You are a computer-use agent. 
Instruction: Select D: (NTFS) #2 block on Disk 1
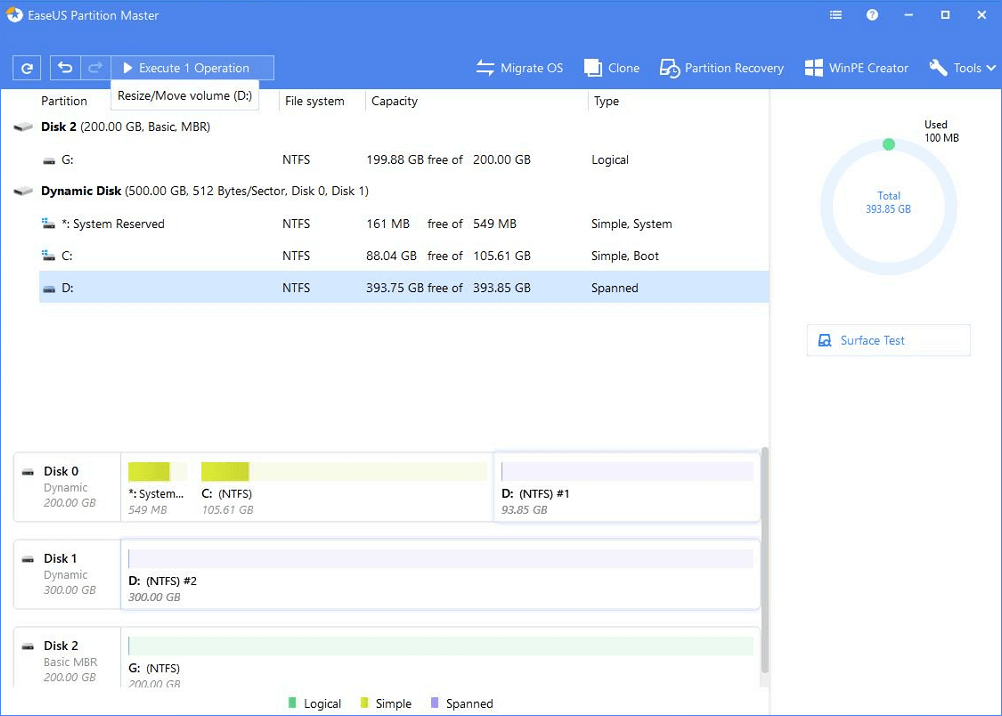(x=440, y=573)
